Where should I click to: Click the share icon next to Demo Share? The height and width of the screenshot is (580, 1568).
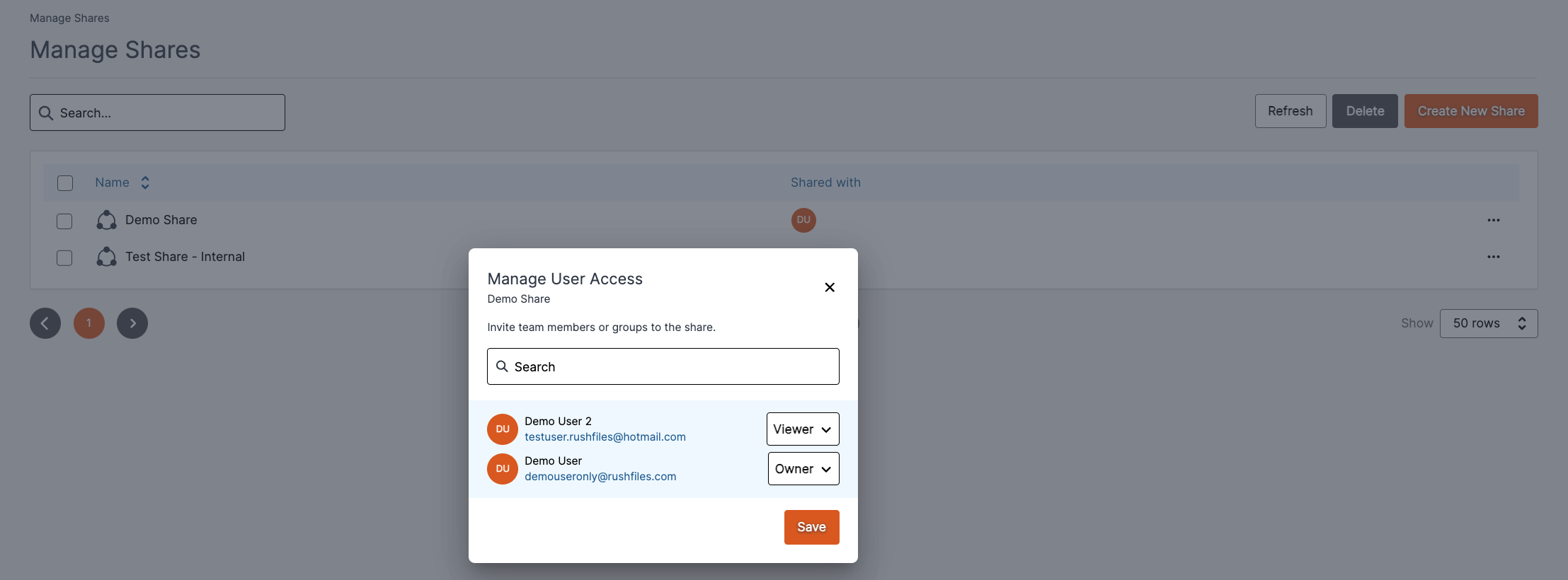[x=107, y=220]
